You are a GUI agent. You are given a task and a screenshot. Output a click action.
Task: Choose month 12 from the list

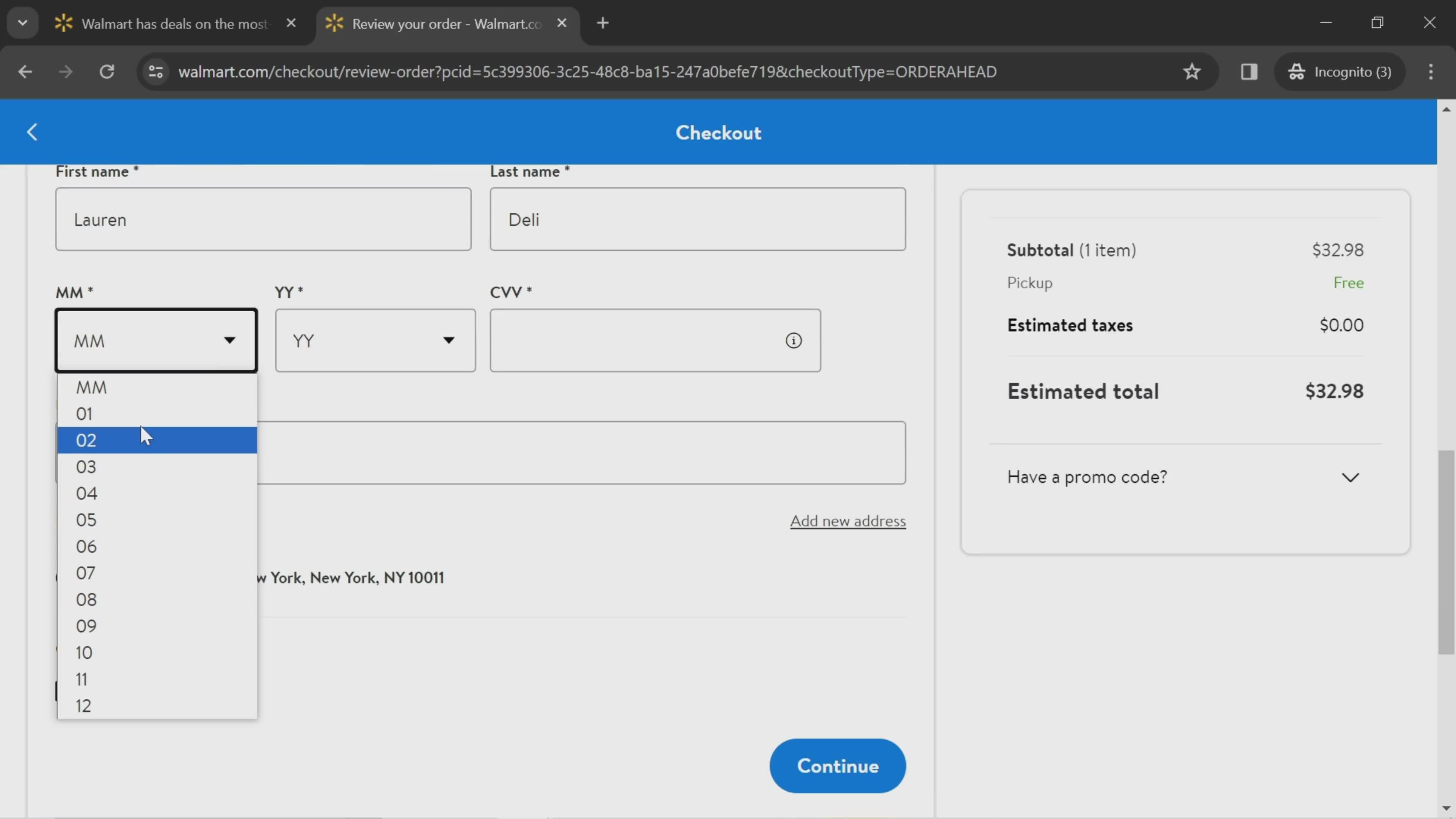[157, 706]
